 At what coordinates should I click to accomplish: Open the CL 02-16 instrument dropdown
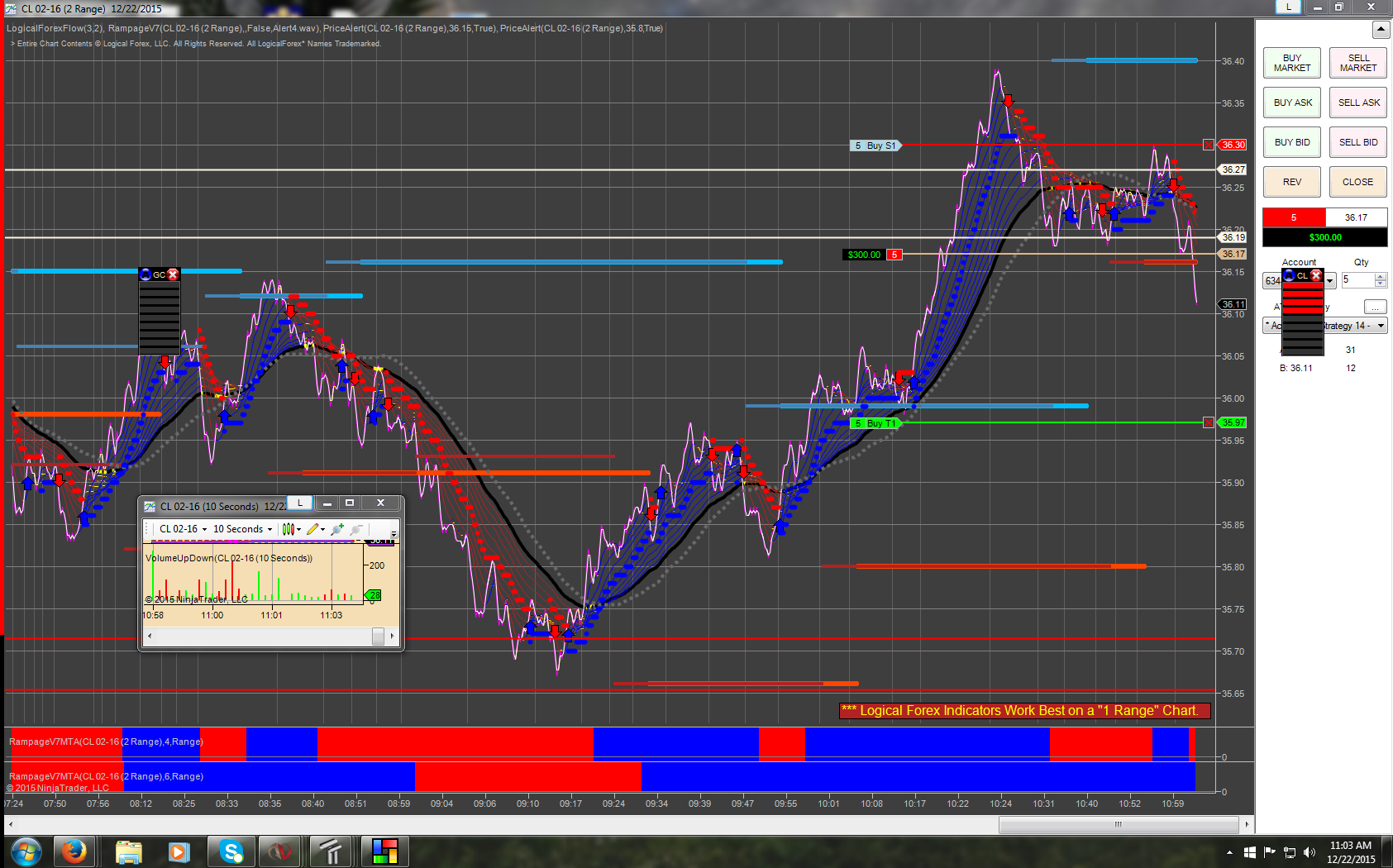click(183, 529)
